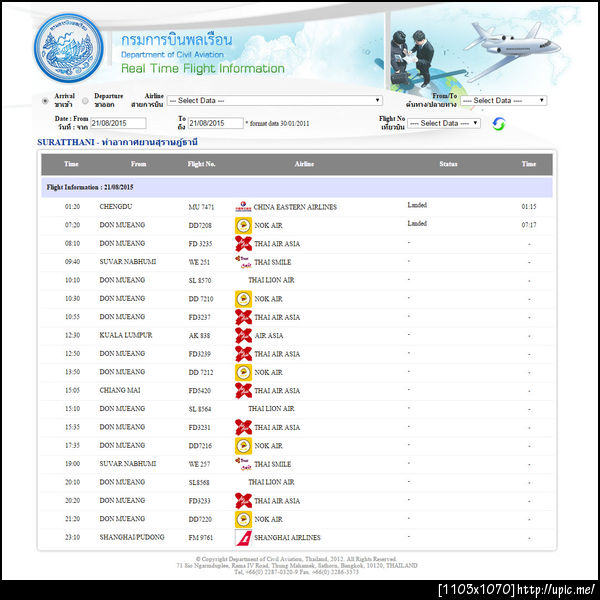
Task: Click flight number SL8568
Action: pos(199,483)
